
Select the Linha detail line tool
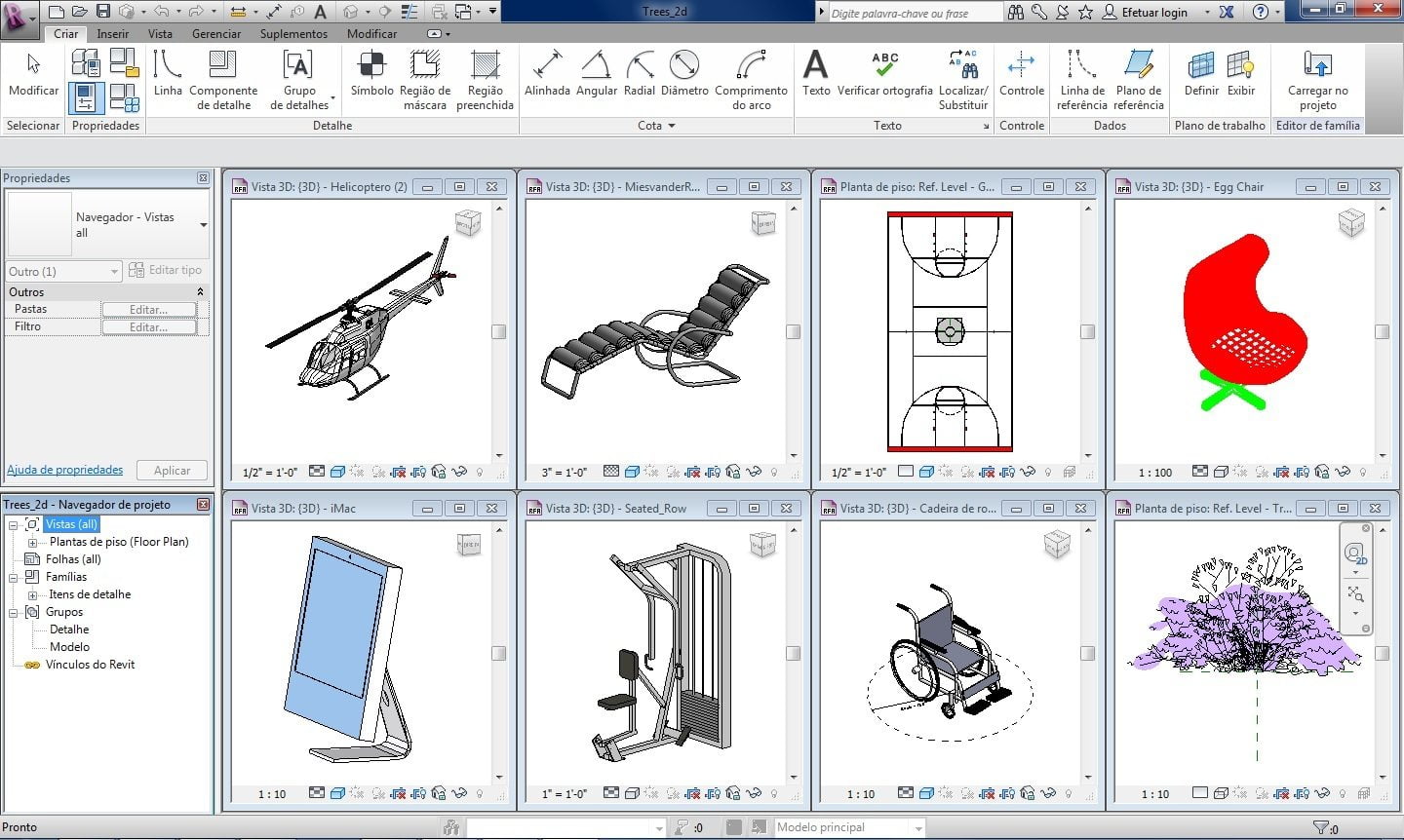point(168,75)
